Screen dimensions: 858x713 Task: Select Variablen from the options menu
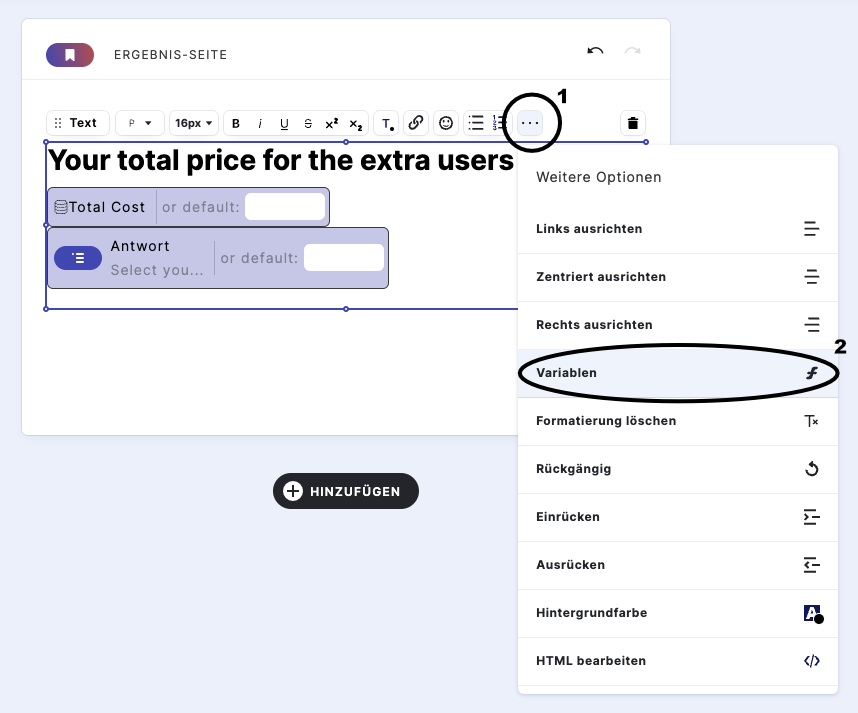678,372
